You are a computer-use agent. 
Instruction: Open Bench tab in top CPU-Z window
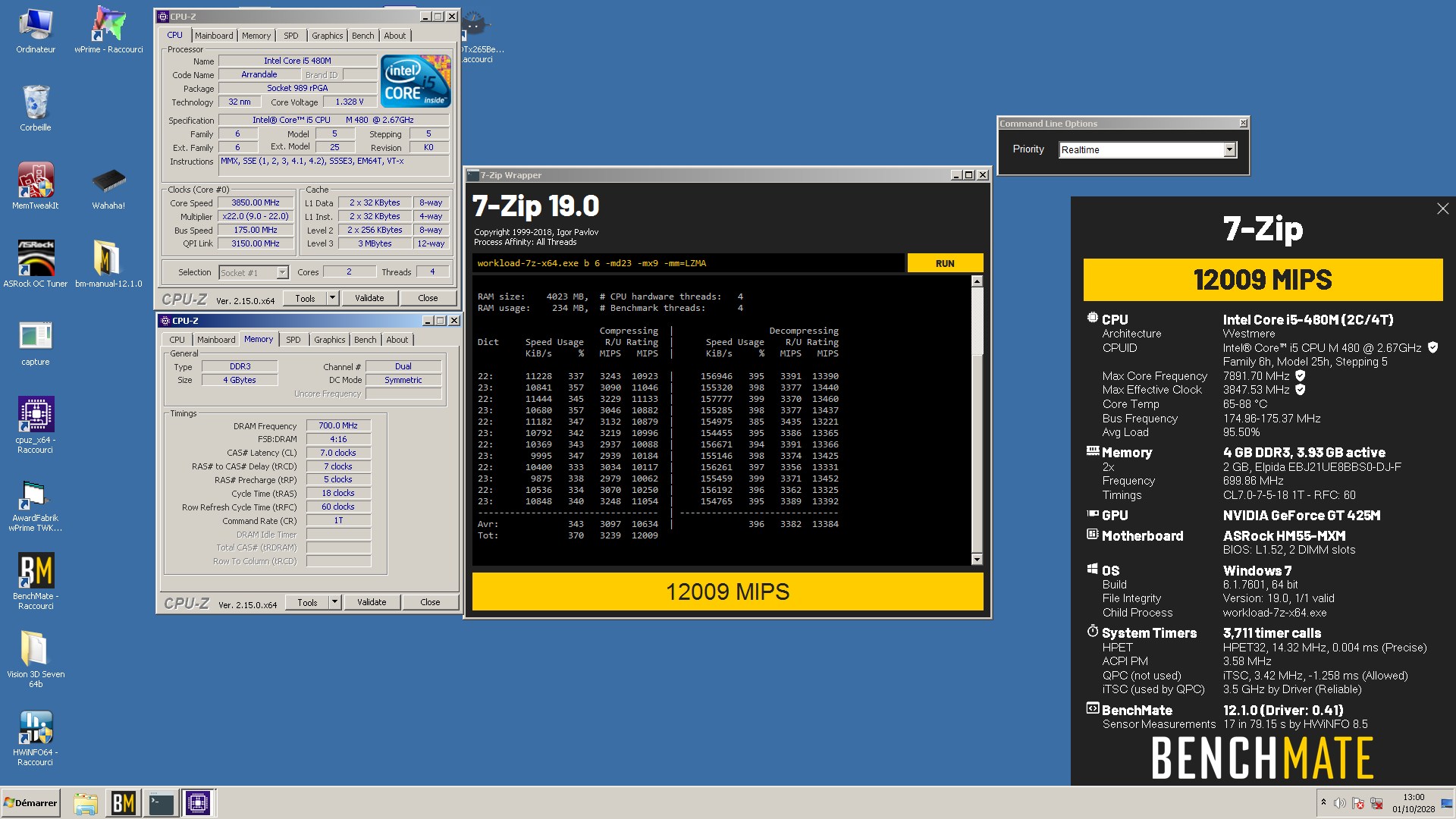coord(363,36)
